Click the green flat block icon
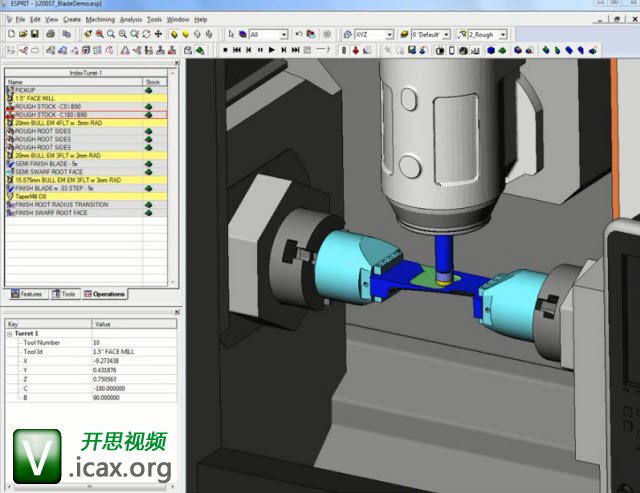640x493 pixels. pyautogui.click(x=502, y=50)
